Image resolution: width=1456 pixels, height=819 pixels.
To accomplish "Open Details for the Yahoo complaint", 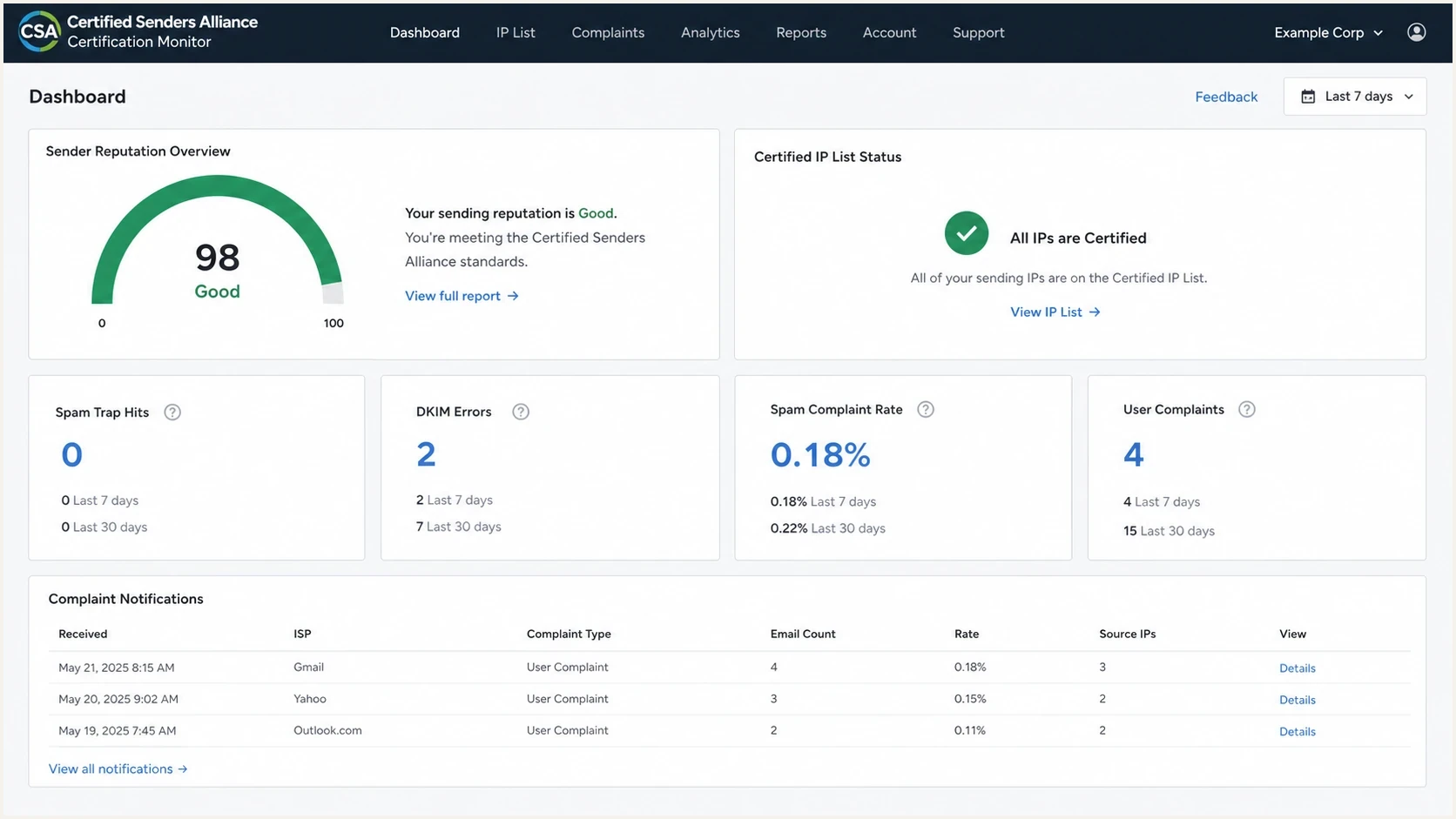I will tap(1297, 700).
